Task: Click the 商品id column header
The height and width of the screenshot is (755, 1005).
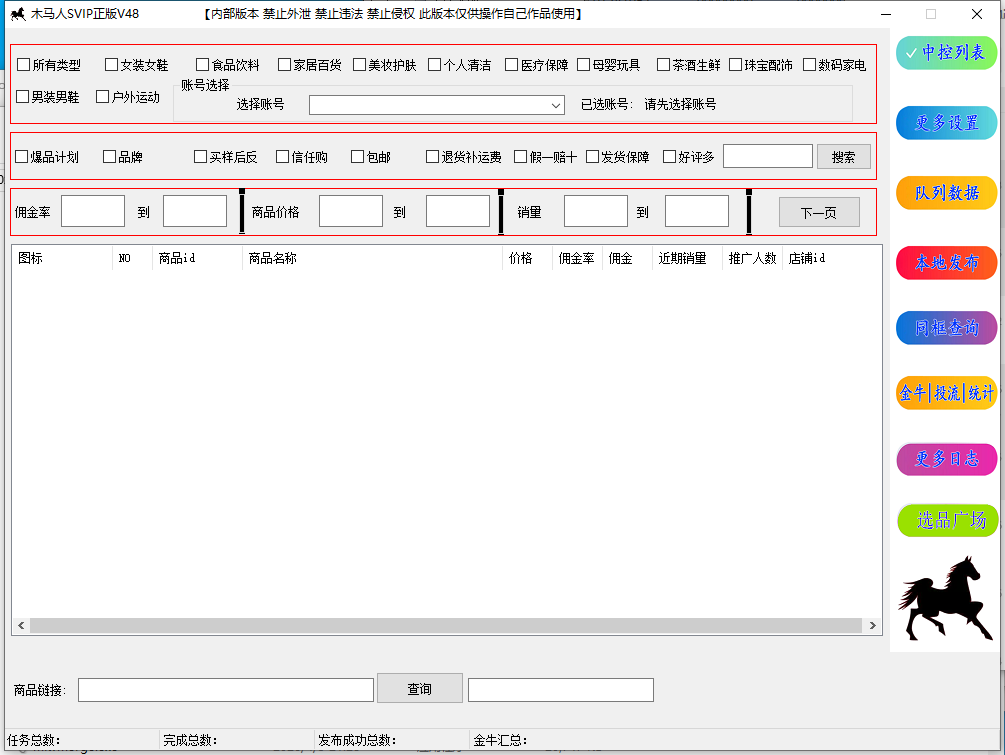Action: [x=197, y=258]
